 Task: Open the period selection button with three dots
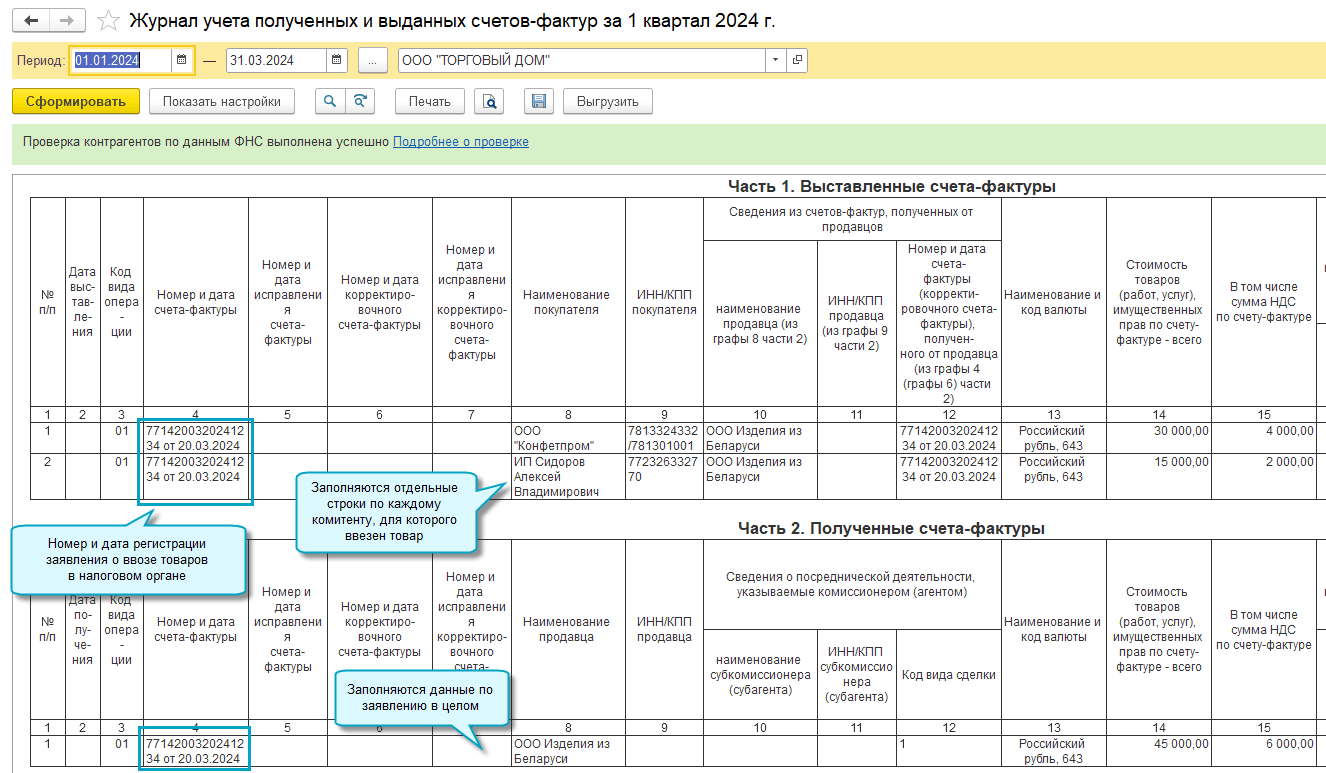[x=372, y=60]
